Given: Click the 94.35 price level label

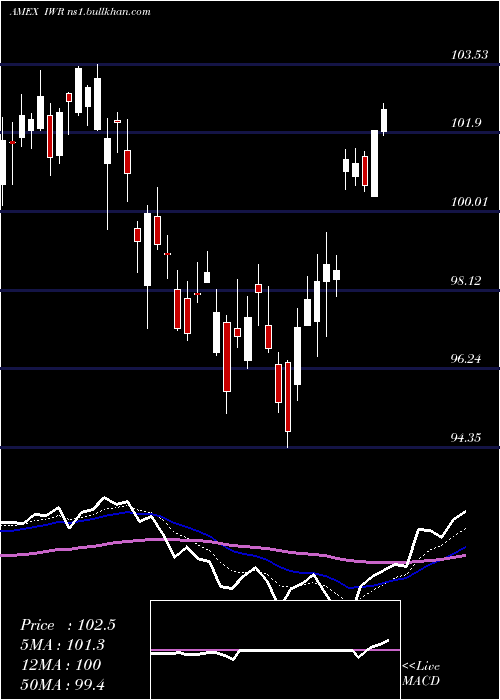Looking at the screenshot, I should (466, 438).
